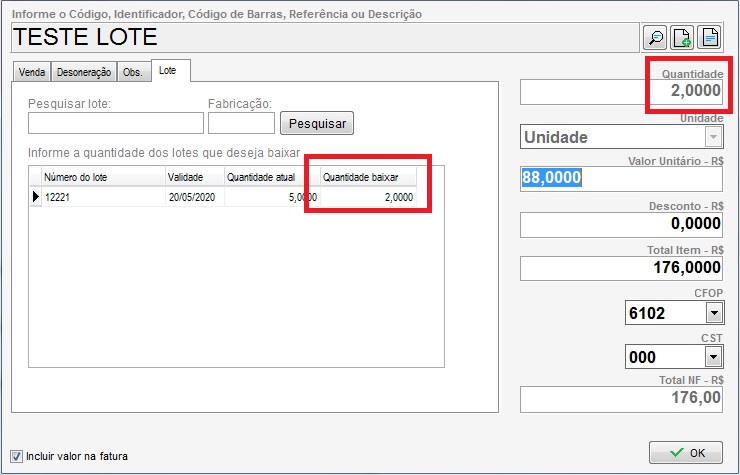Image resolution: width=740 pixels, height=475 pixels.
Task: Click the document details icon
Action: [x=709, y=38]
